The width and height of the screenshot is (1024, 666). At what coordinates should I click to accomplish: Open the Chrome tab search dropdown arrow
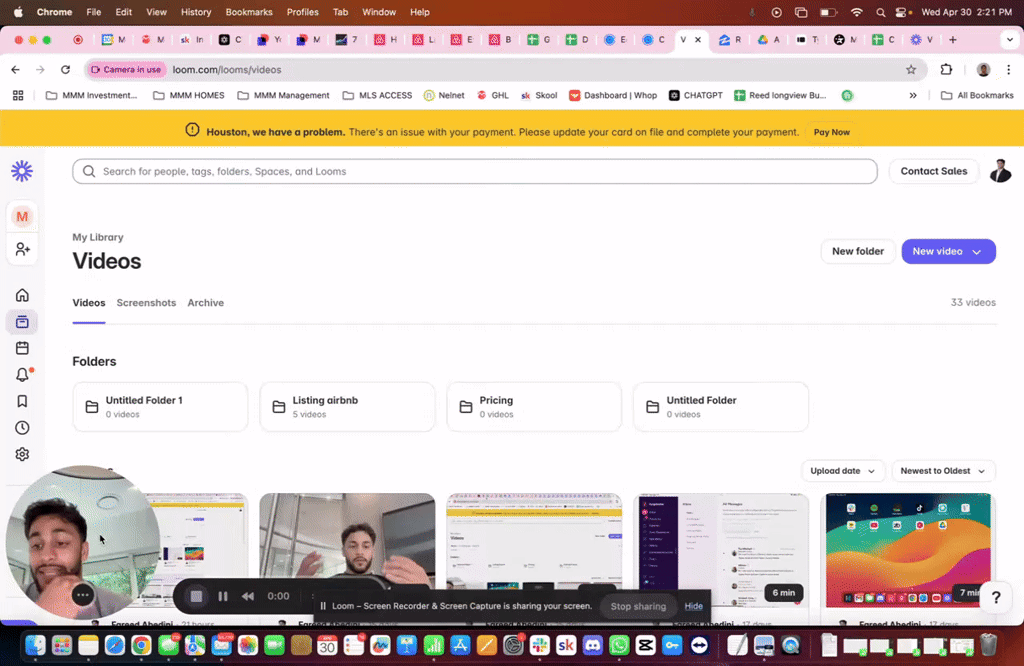click(x=1010, y=40)
